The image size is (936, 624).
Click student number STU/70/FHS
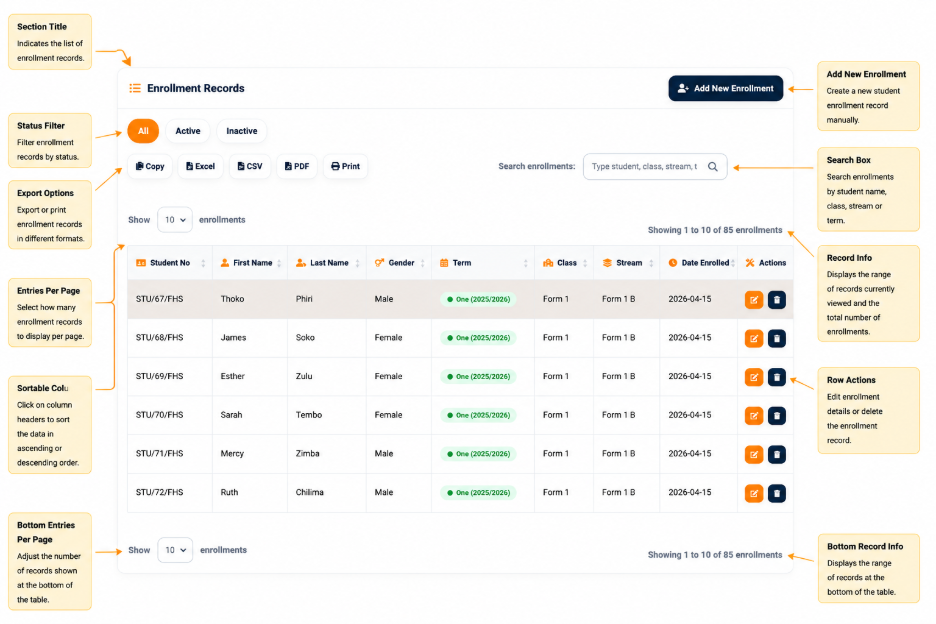click(x=159, y=415)
